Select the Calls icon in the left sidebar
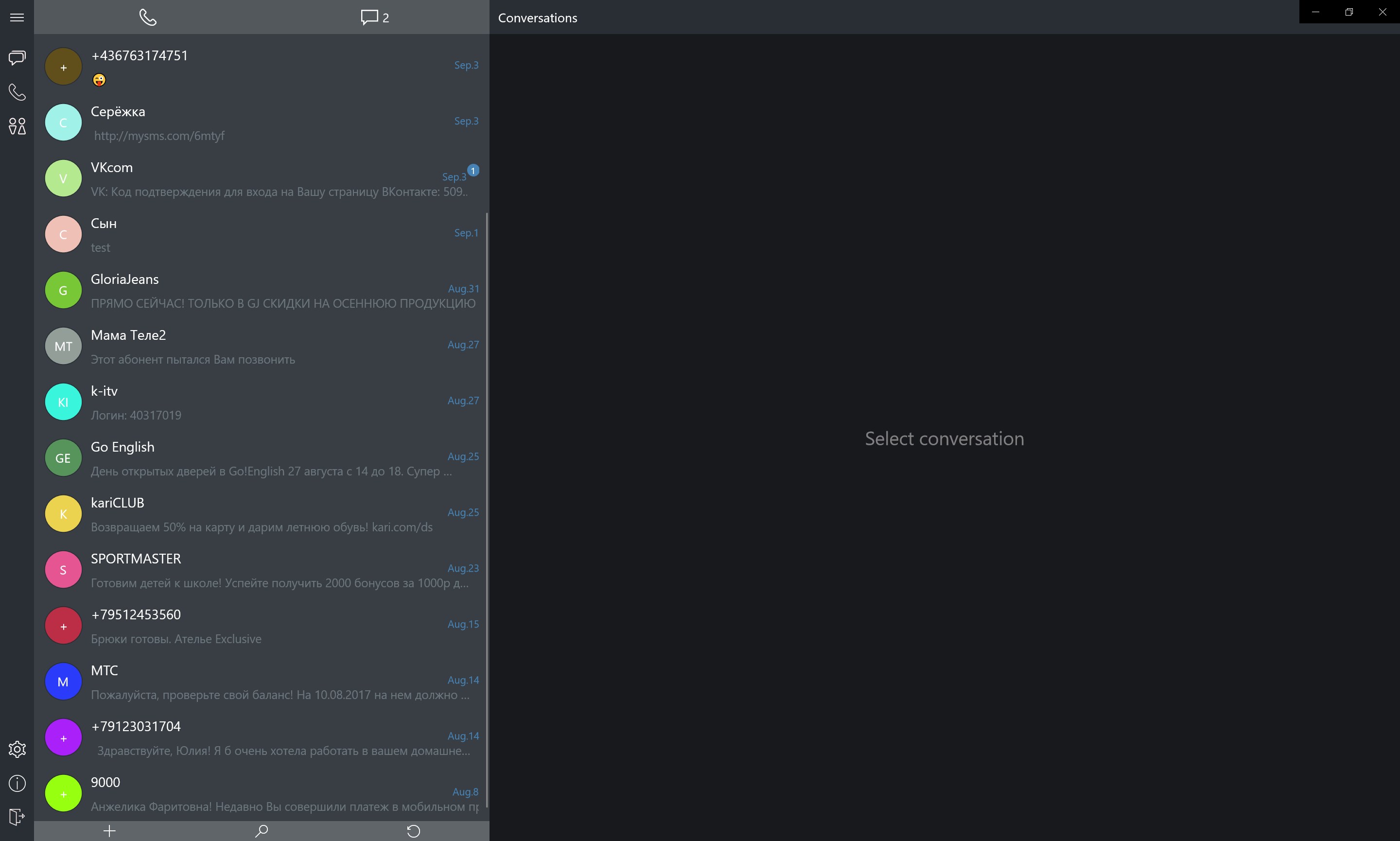 tap(17, 92)
